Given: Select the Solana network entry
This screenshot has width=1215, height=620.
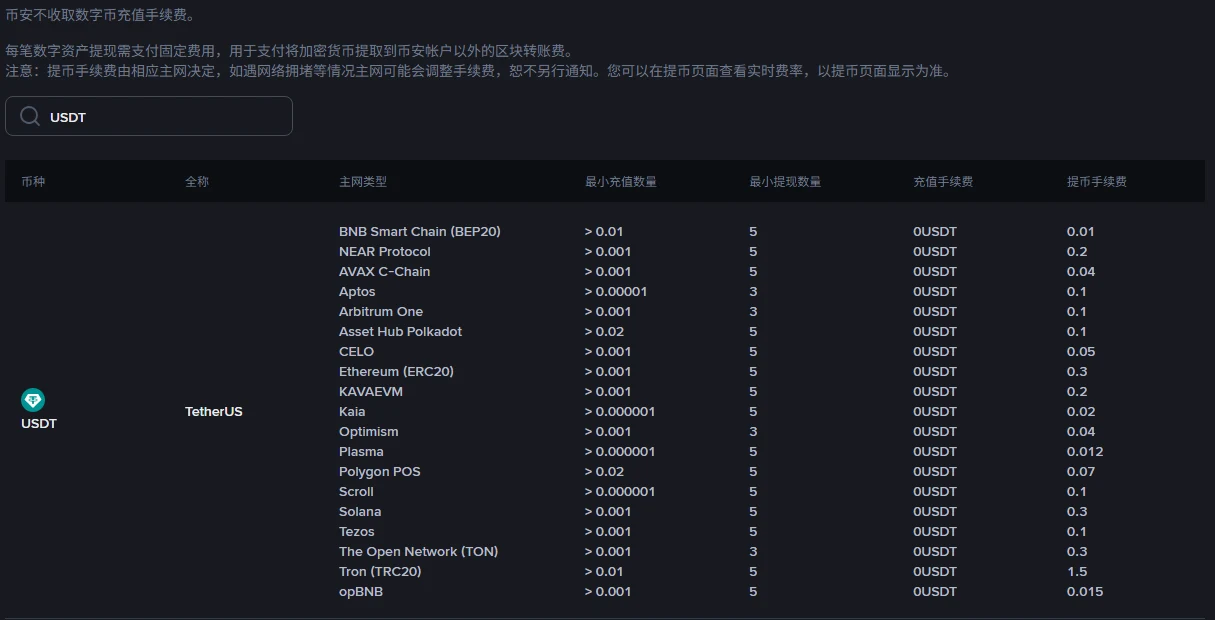Looking at the screenshot, I should pos(360,512).
